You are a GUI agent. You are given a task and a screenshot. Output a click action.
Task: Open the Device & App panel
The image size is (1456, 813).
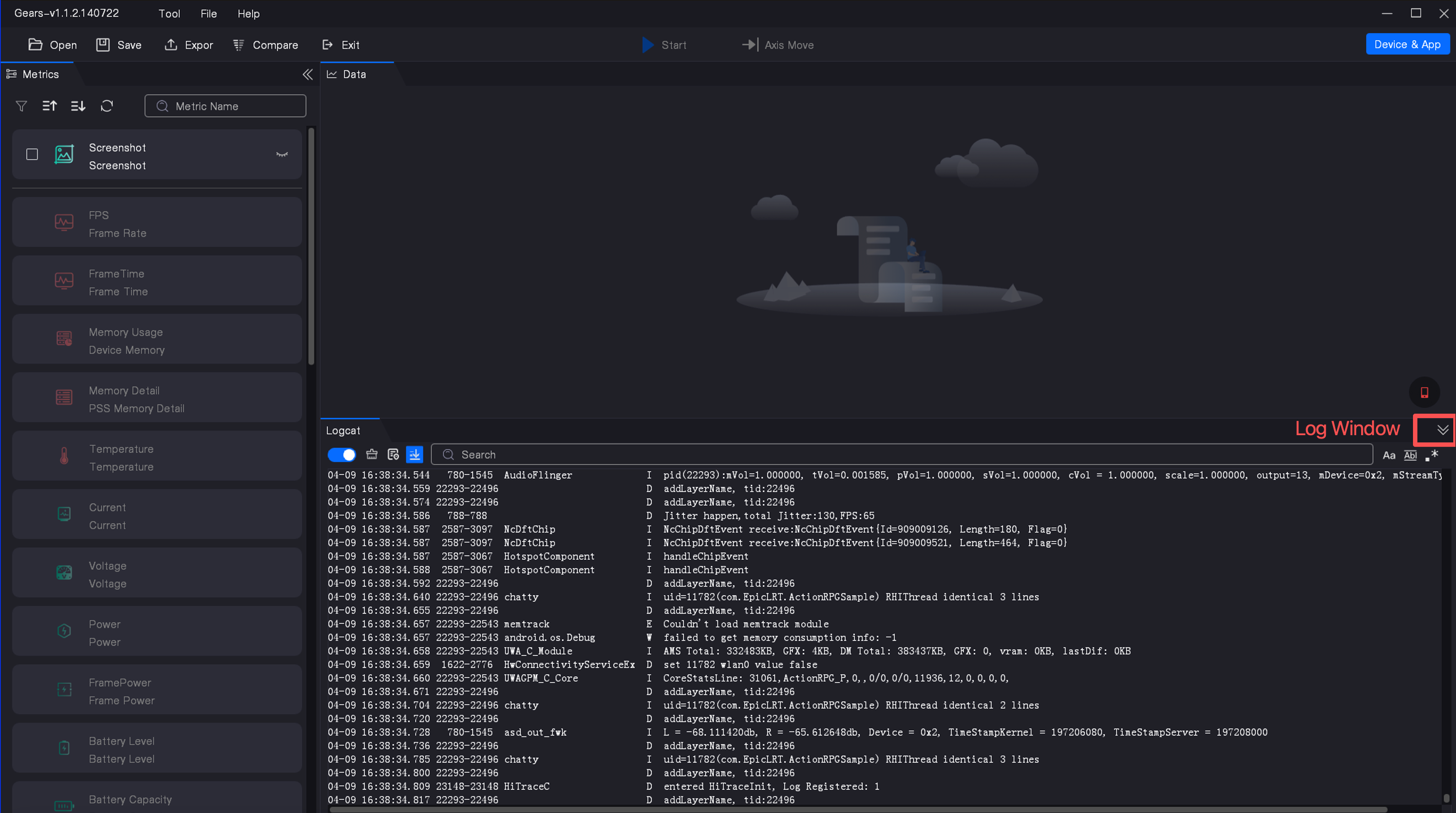click(x=1407, y=44)
